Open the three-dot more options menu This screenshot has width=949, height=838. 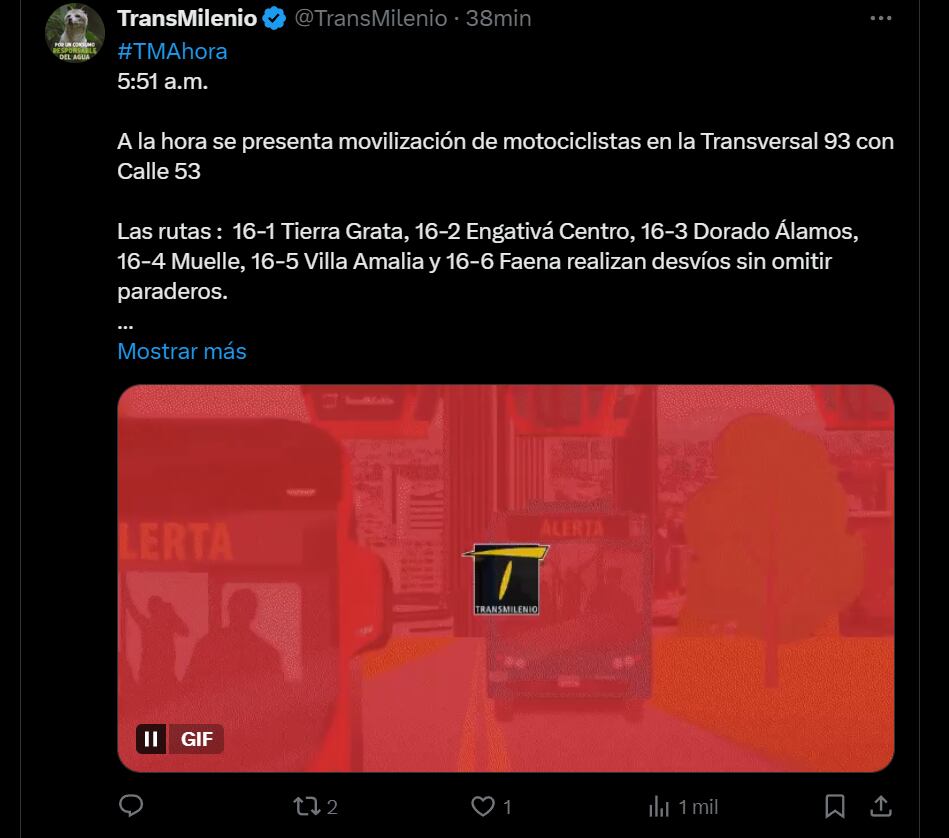click(881, 18)
